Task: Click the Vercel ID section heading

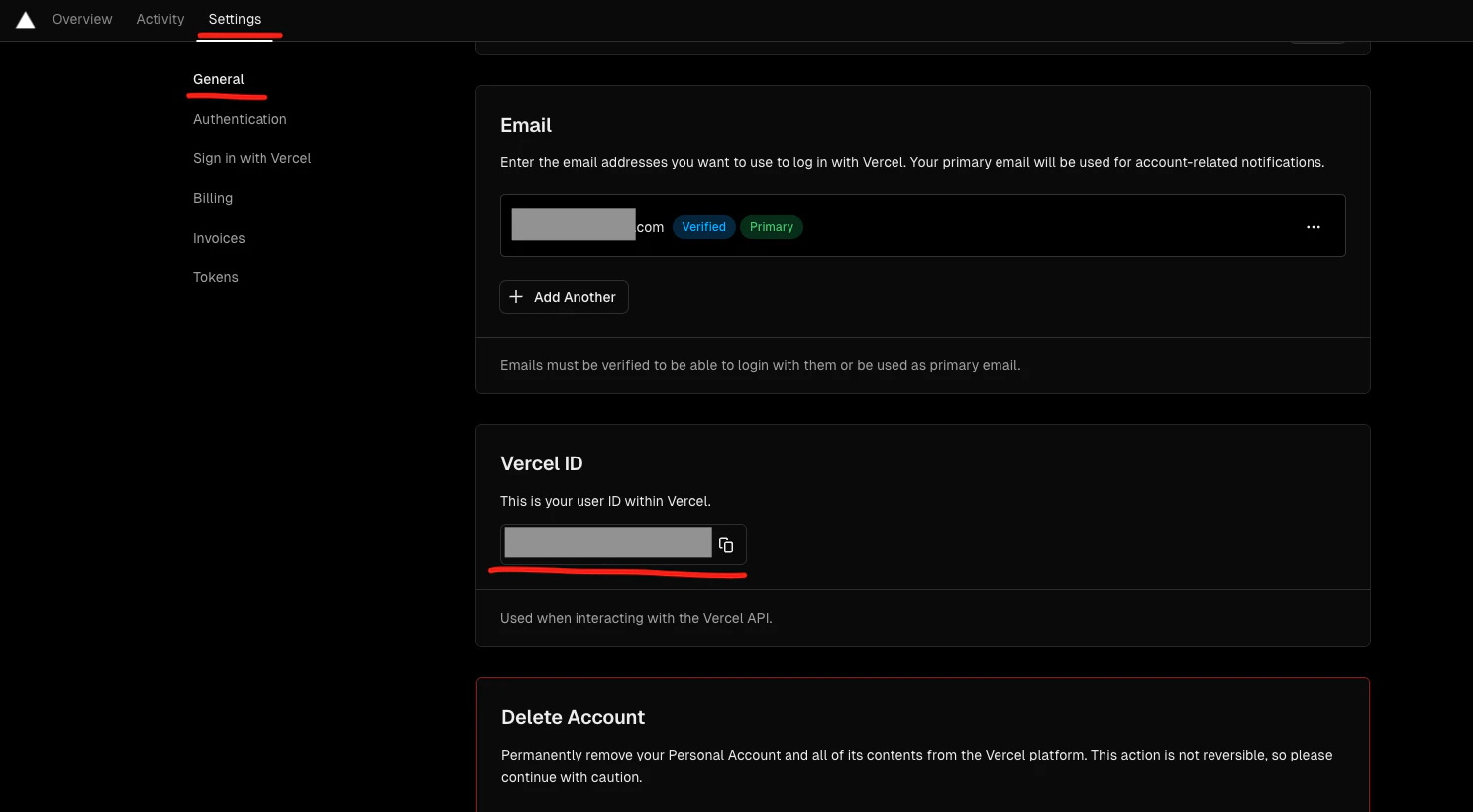Action: [x=542, y=463]
